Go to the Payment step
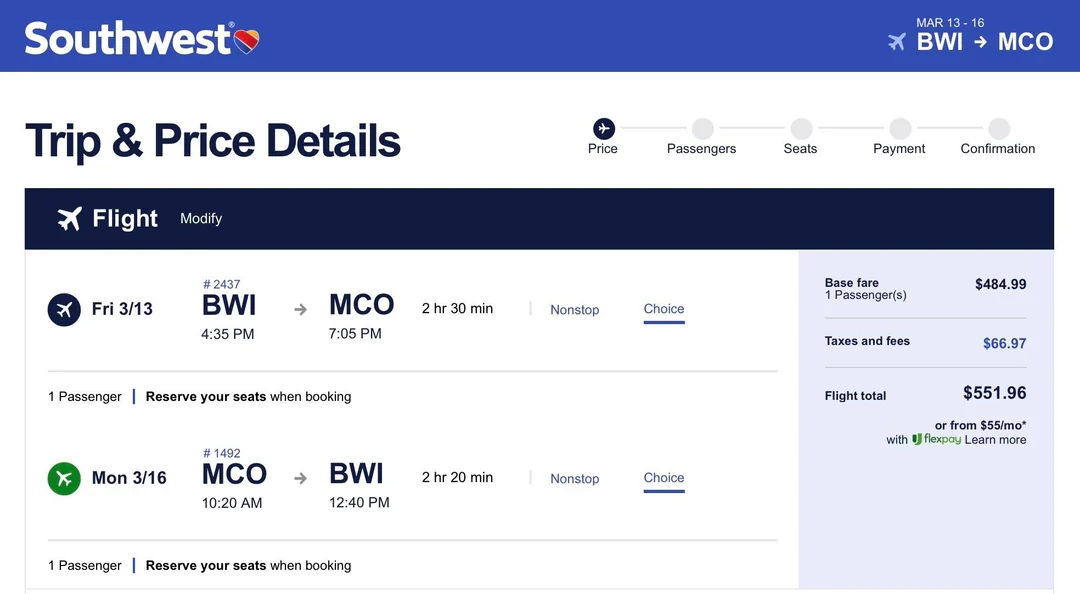 click(x=900, y=128)
